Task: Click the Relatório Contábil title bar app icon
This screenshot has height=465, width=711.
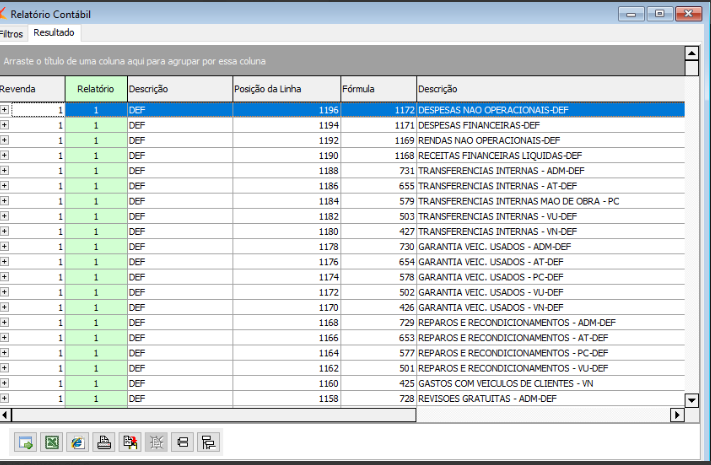Action: pyautogui.click(x=2, y=14)
